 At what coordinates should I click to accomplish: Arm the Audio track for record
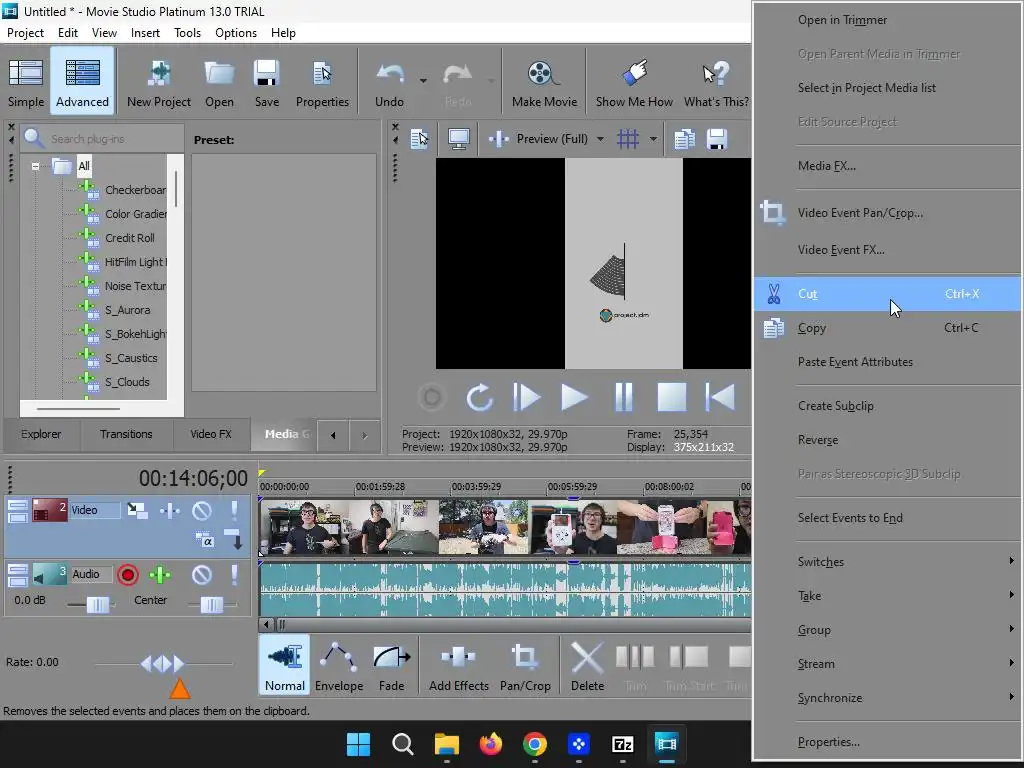coord(128,575)
